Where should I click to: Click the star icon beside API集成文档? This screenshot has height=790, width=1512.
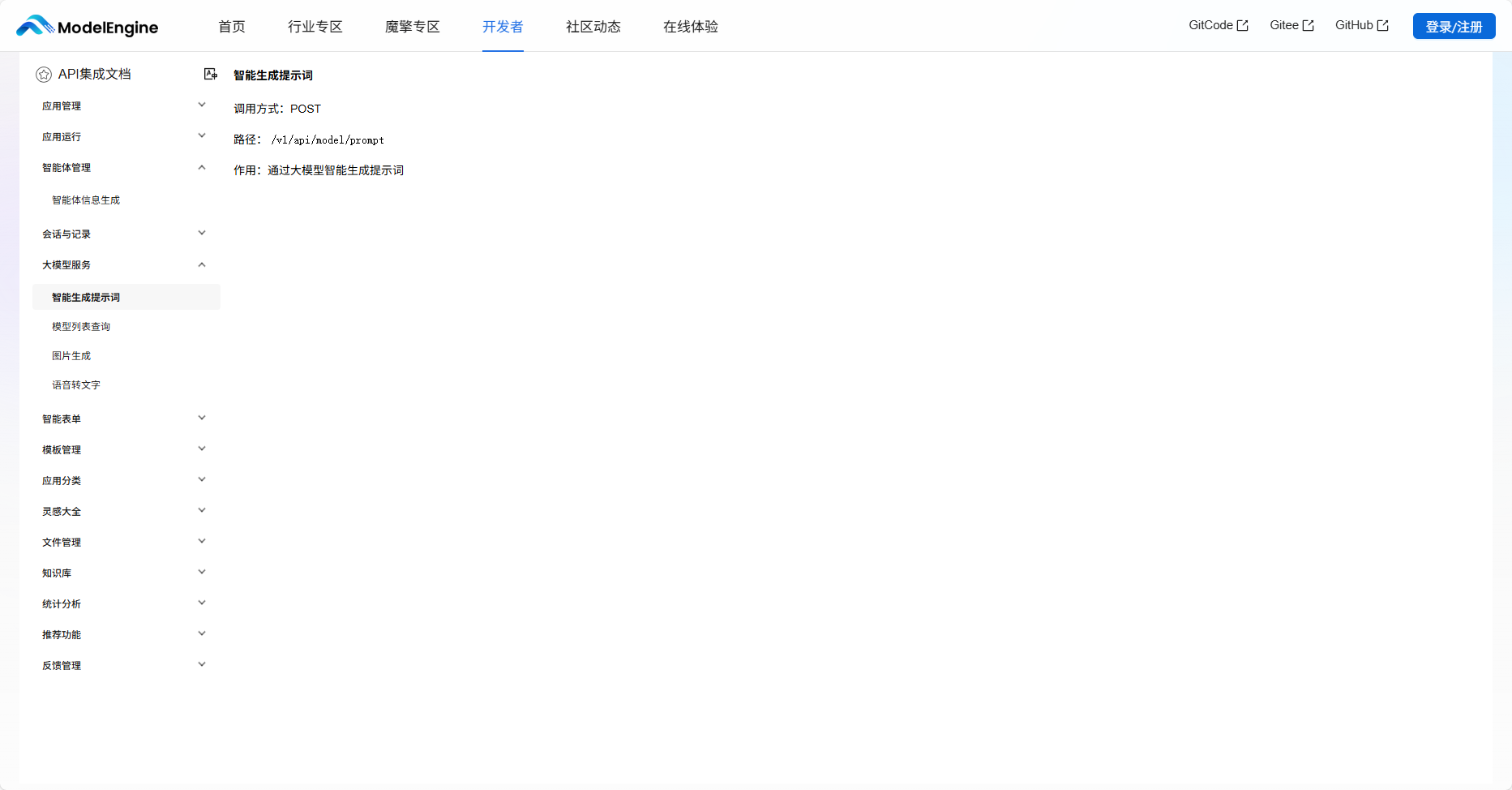[43, 74]
